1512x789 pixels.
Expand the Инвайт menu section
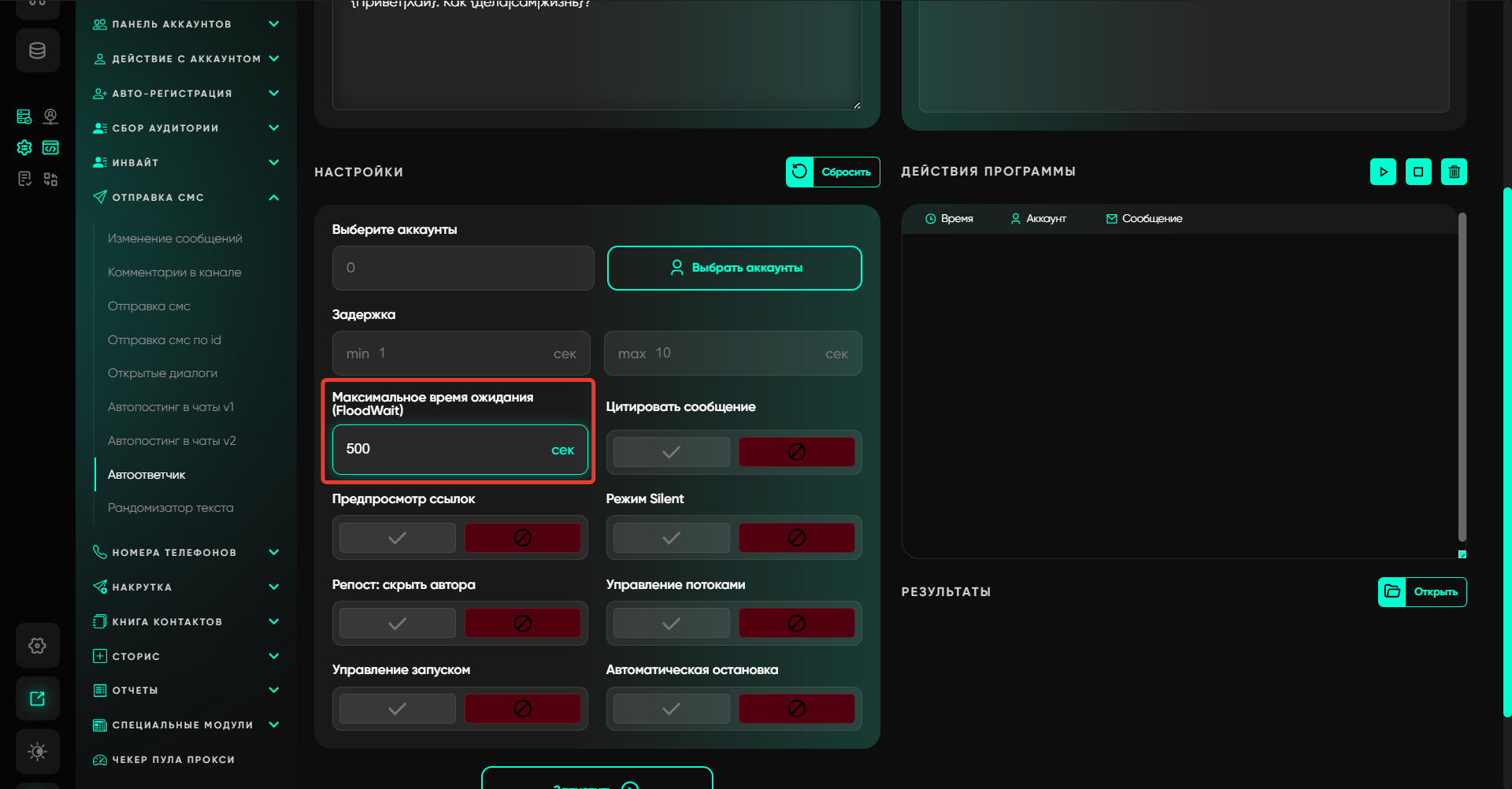click(273, 163)
